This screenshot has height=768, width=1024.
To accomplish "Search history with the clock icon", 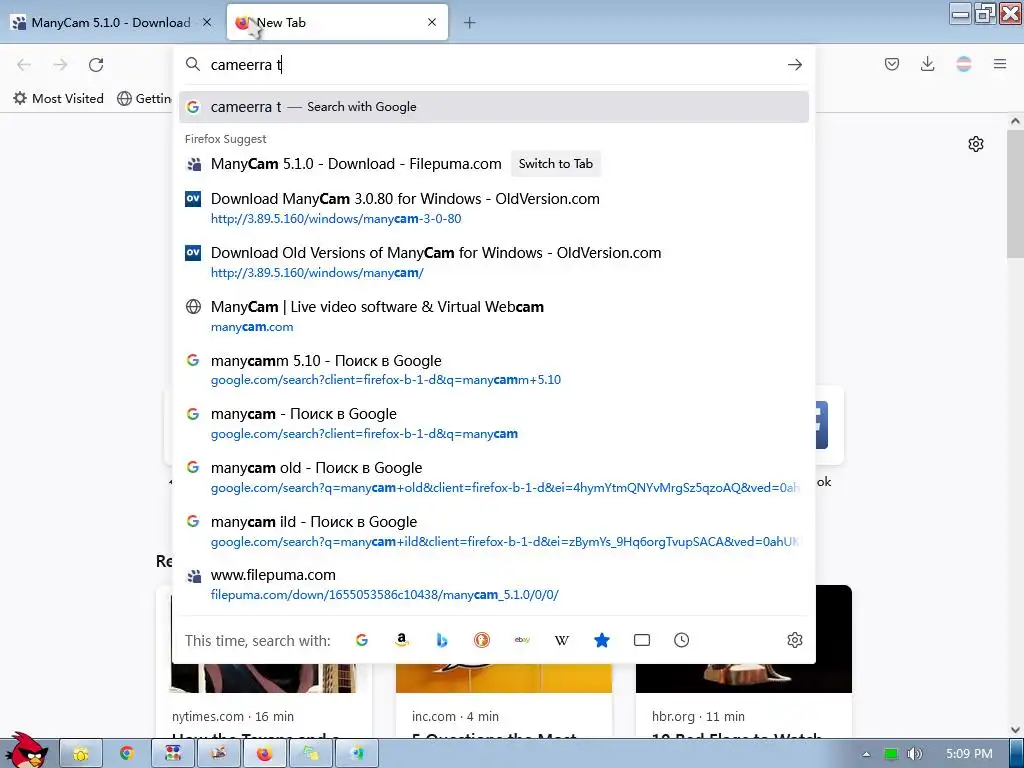I will [x=682, y=640].
